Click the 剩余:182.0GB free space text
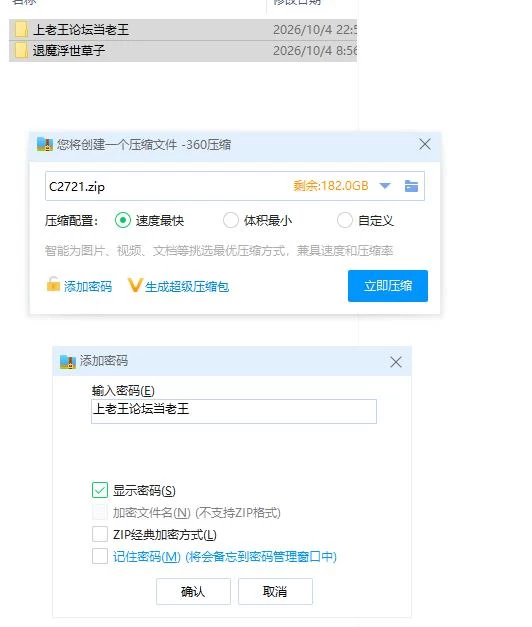 [330, 186]
